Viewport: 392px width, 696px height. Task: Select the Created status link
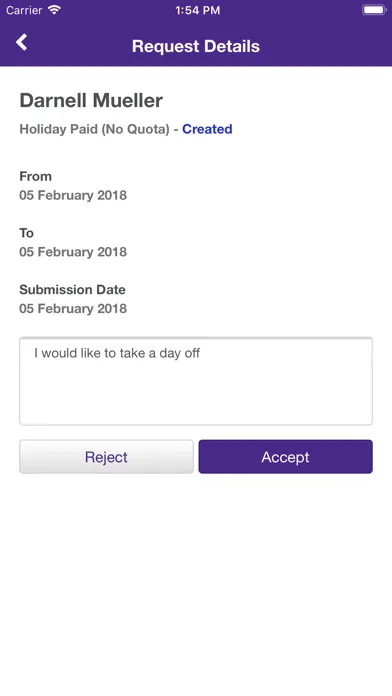(207, 129)
